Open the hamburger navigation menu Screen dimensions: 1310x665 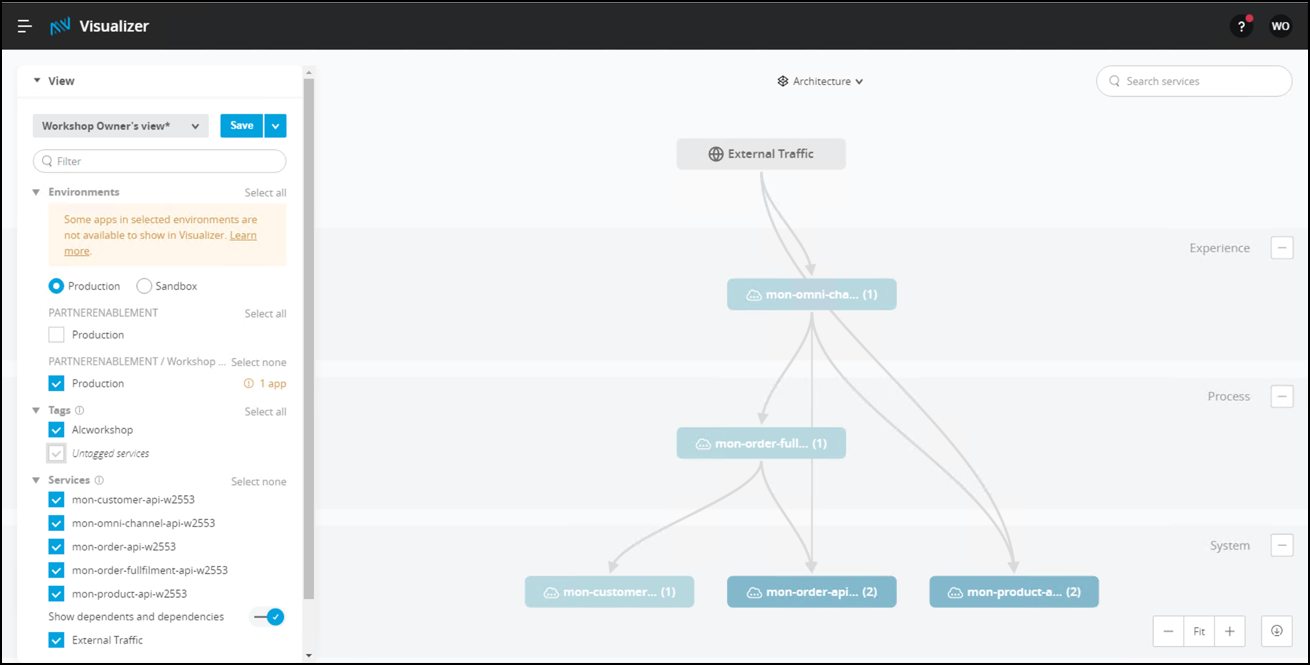(25, 26)
